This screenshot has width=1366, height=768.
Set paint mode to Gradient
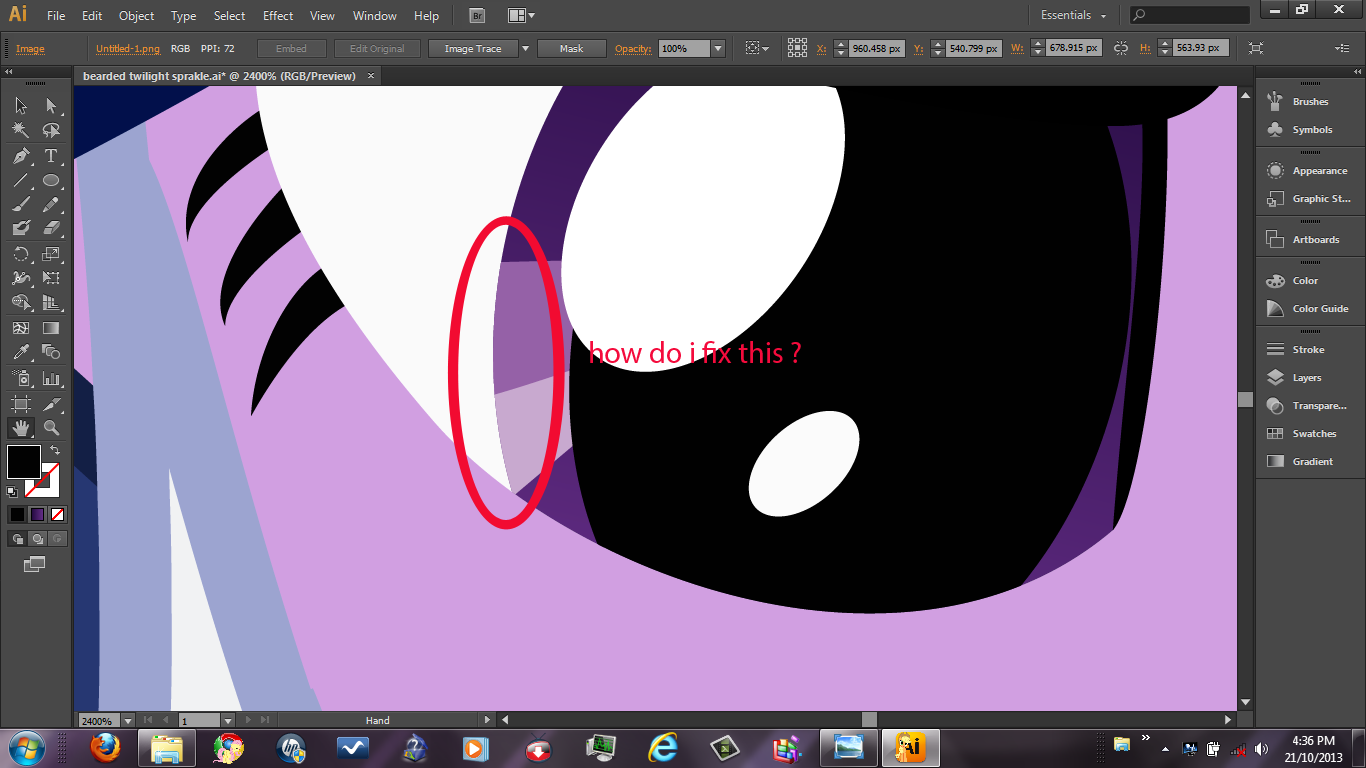pyautogui.click(x=37, y=514)
